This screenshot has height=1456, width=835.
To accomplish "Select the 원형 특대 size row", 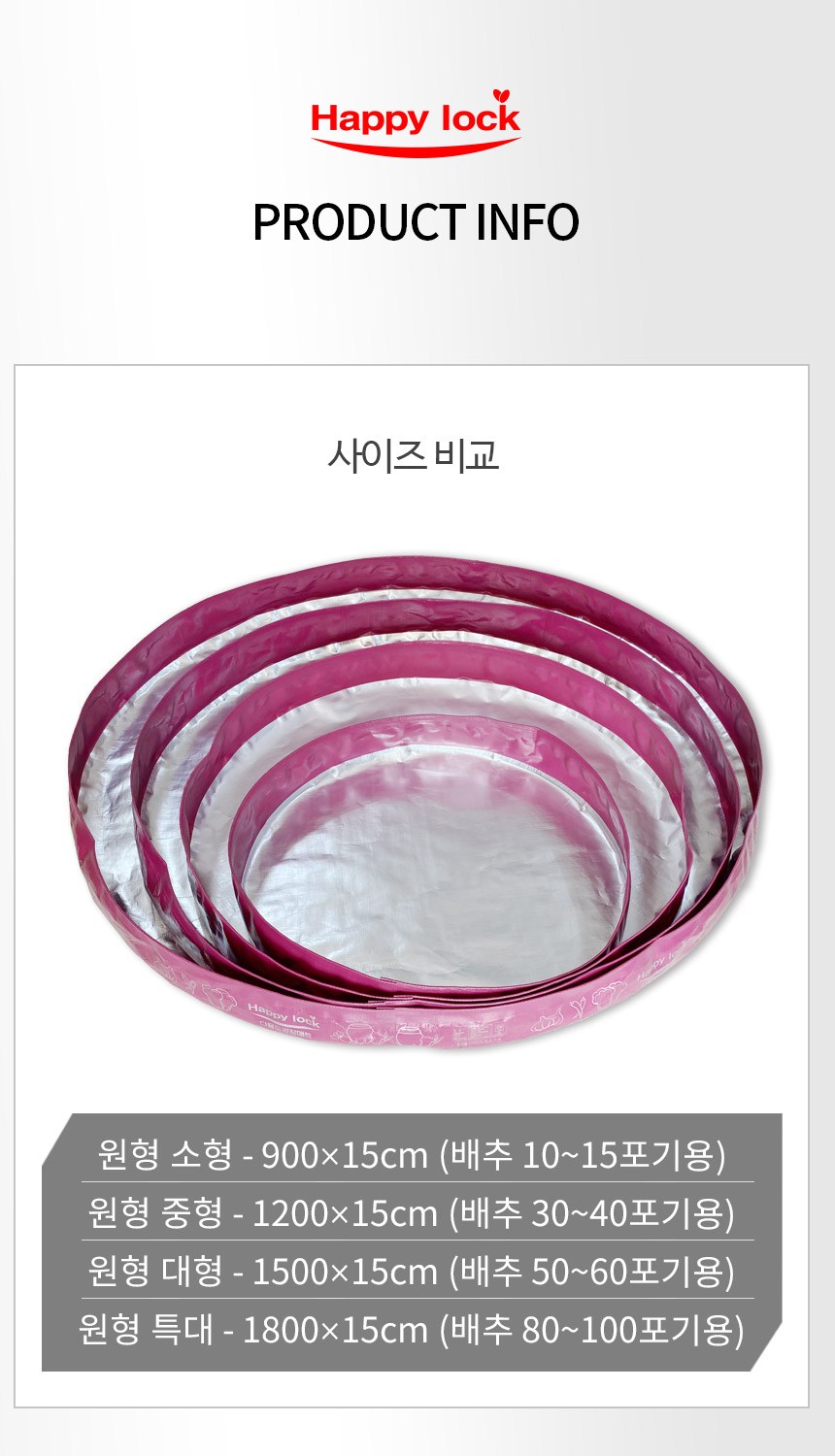I will 413,1329.
